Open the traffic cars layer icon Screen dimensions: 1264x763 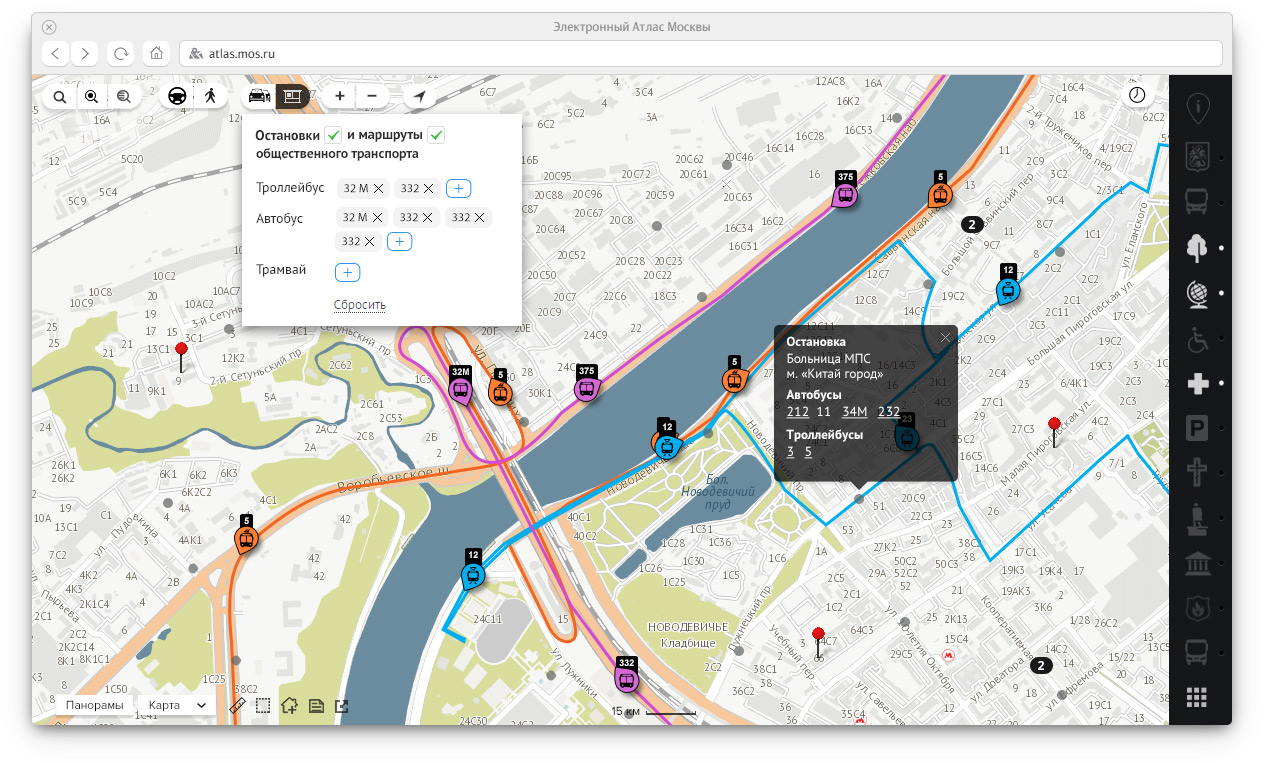coord(259,96)
